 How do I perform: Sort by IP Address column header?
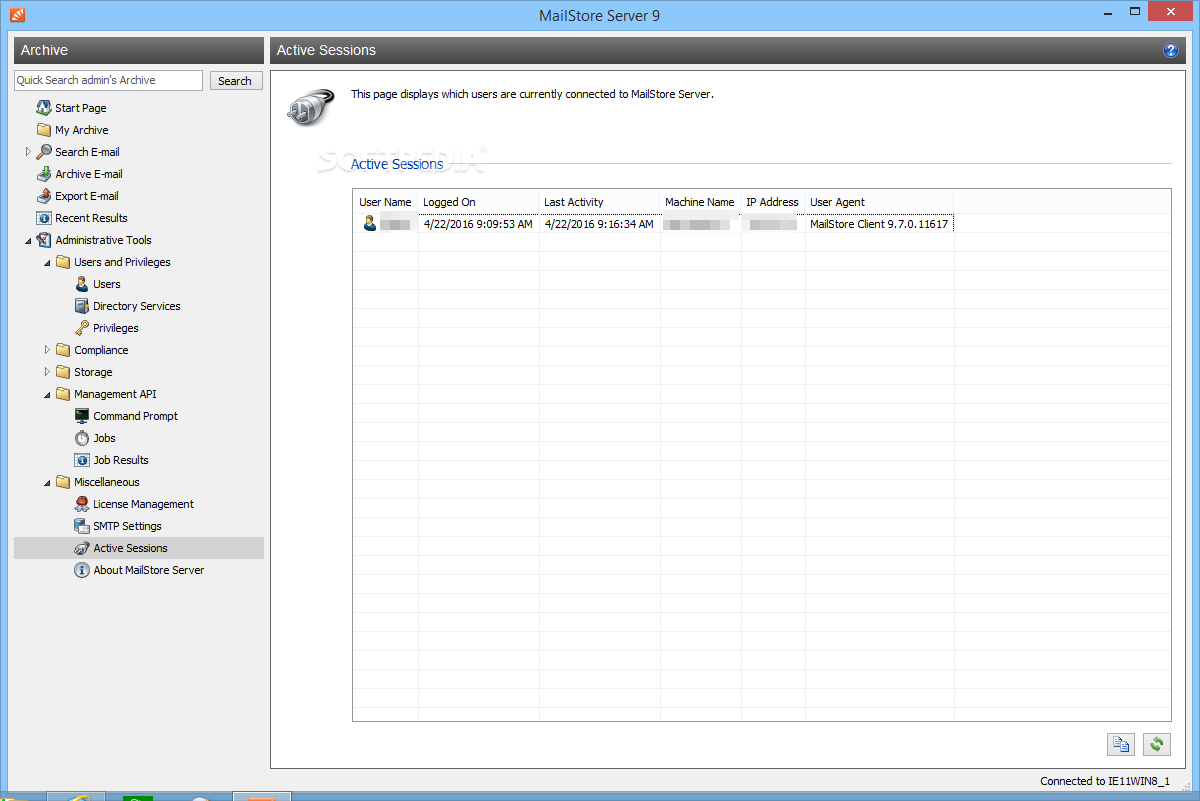point(773,202)
